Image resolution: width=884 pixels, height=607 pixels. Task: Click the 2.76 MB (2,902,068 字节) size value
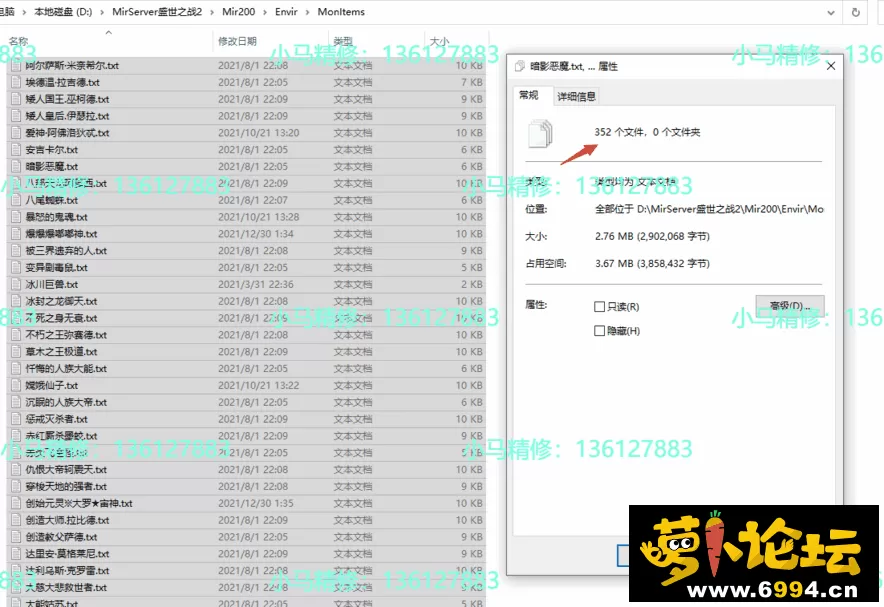652,236
